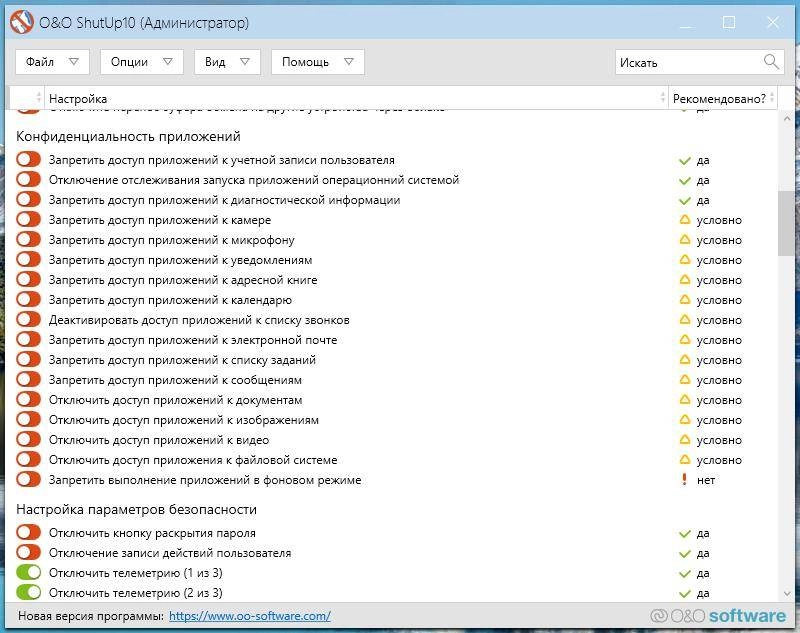Open the Опции dropdown menu
The width and height of the screenshot is (800, 633).
[x=141, y=62]
